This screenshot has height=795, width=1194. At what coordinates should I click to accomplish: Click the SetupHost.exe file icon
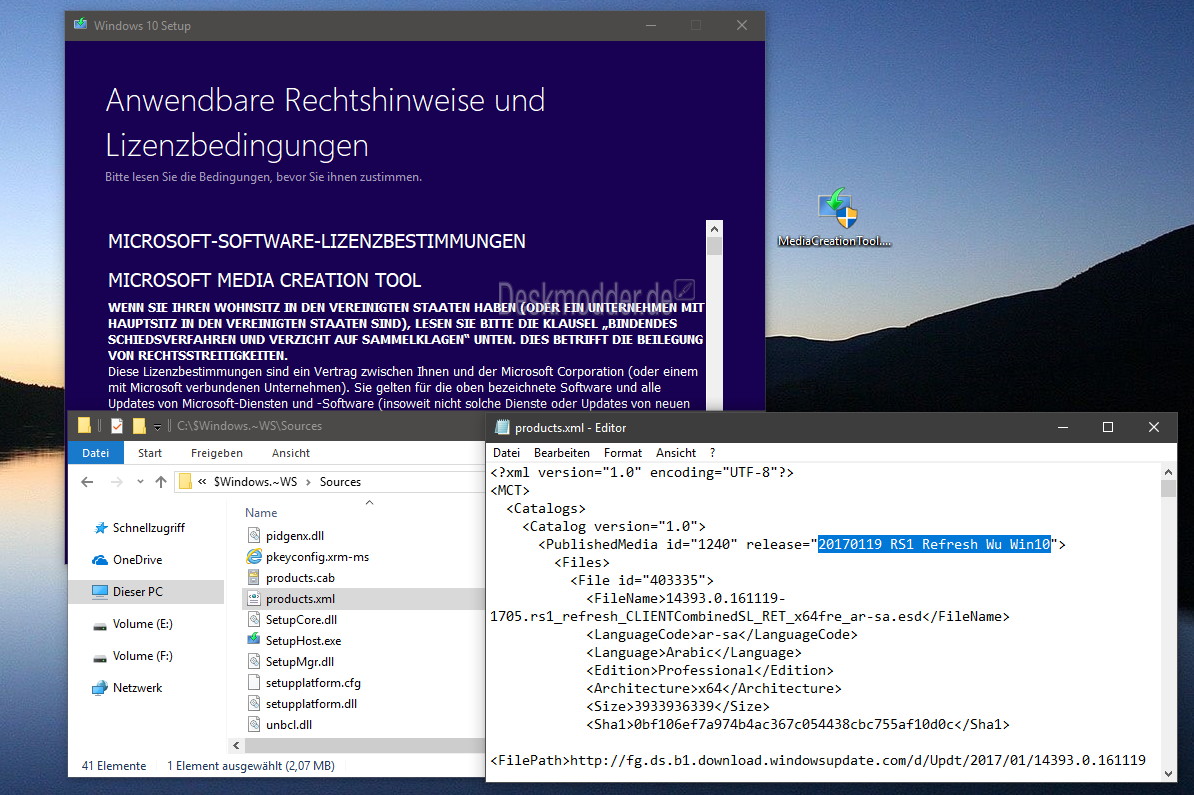tap(254, 640)
